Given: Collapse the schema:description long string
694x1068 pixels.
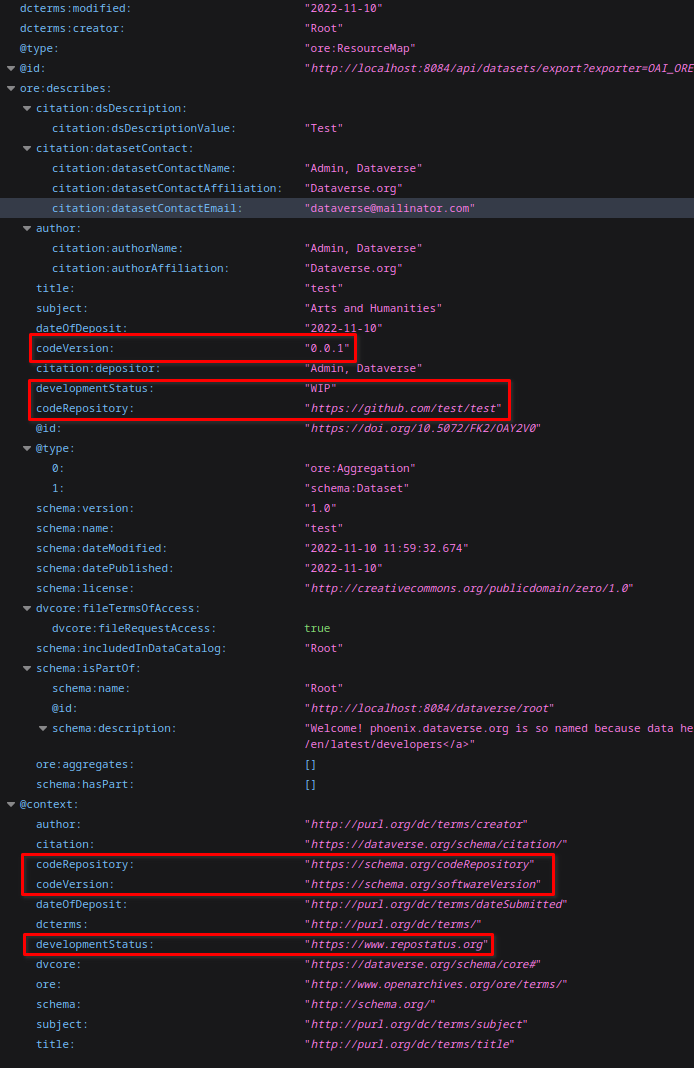Looking at the screenshot, I should (43, 728).
